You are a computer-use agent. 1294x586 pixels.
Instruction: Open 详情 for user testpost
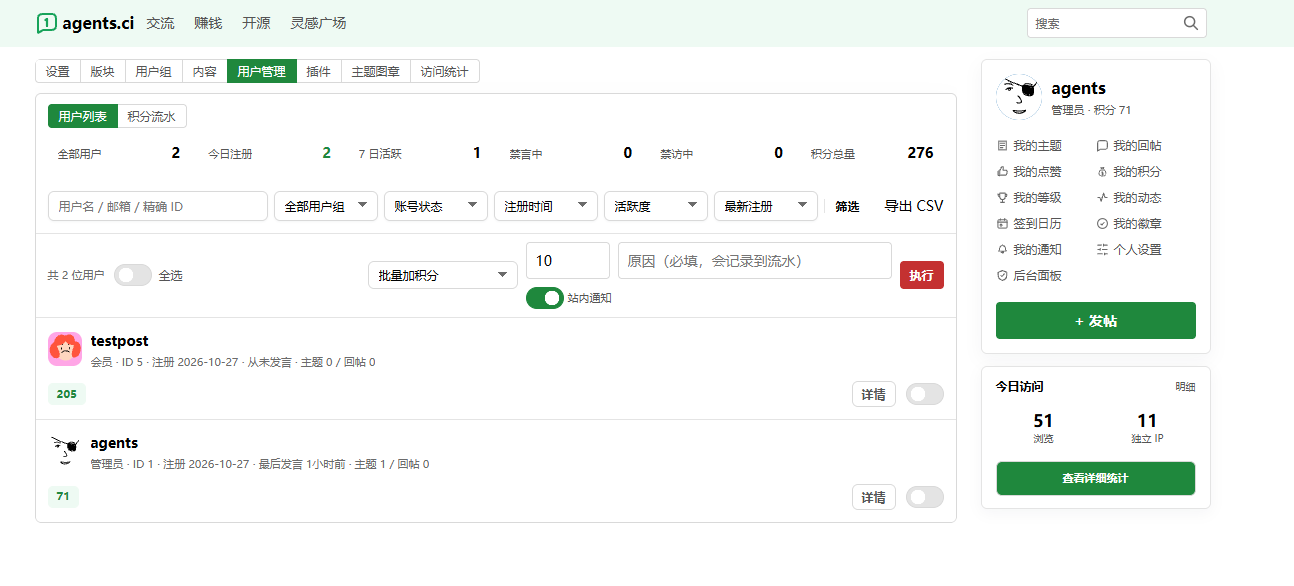[874, 395]
